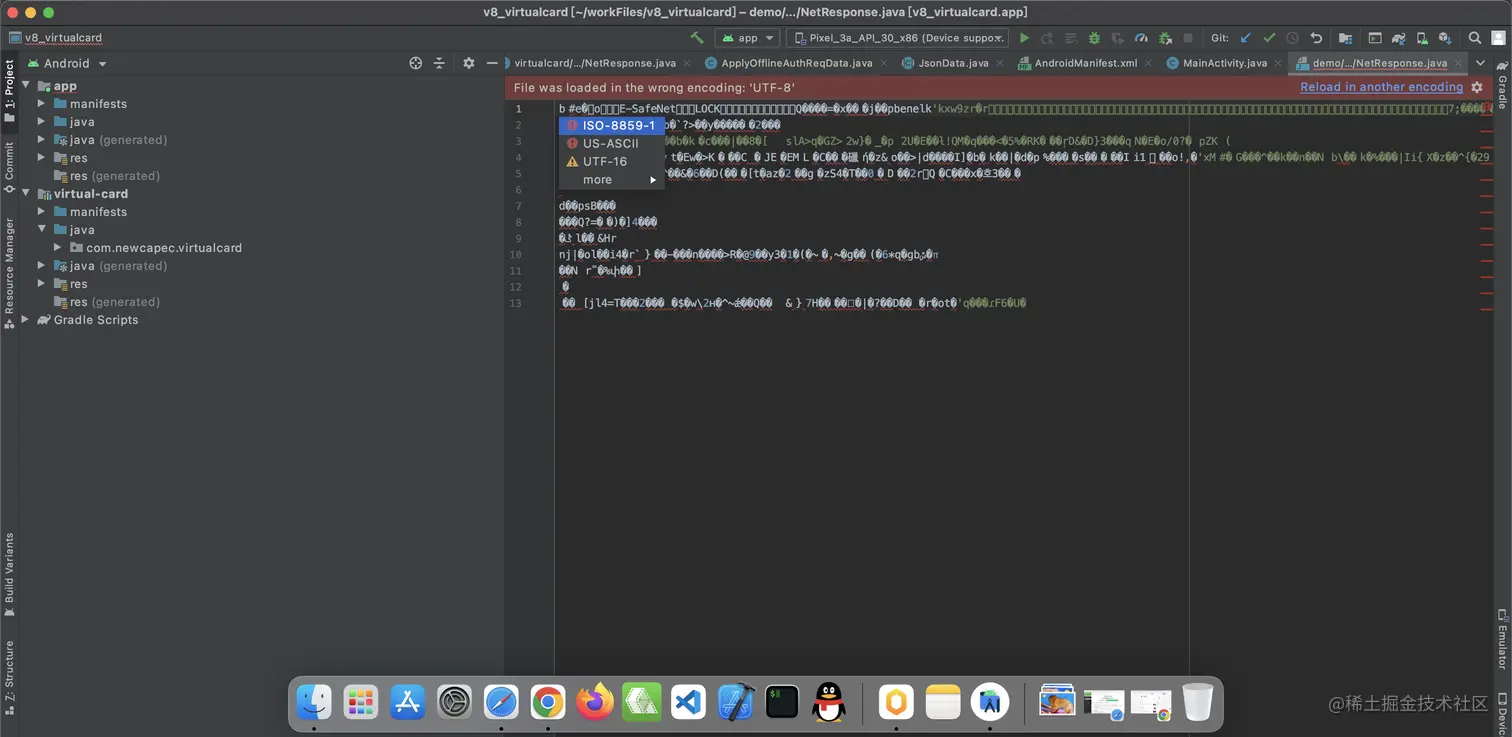Choose US-ASCII encoding from popup

[611, 143]
